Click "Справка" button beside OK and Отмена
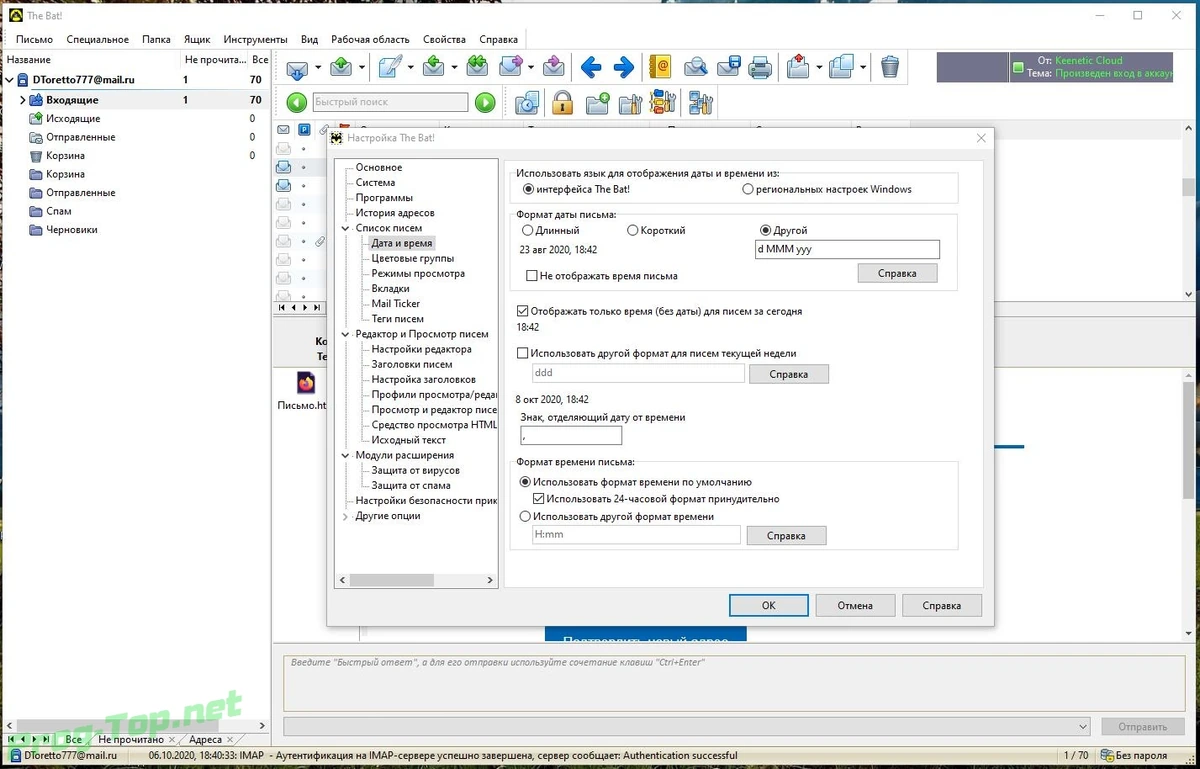 pyautogui.click(x=941, y=605)
